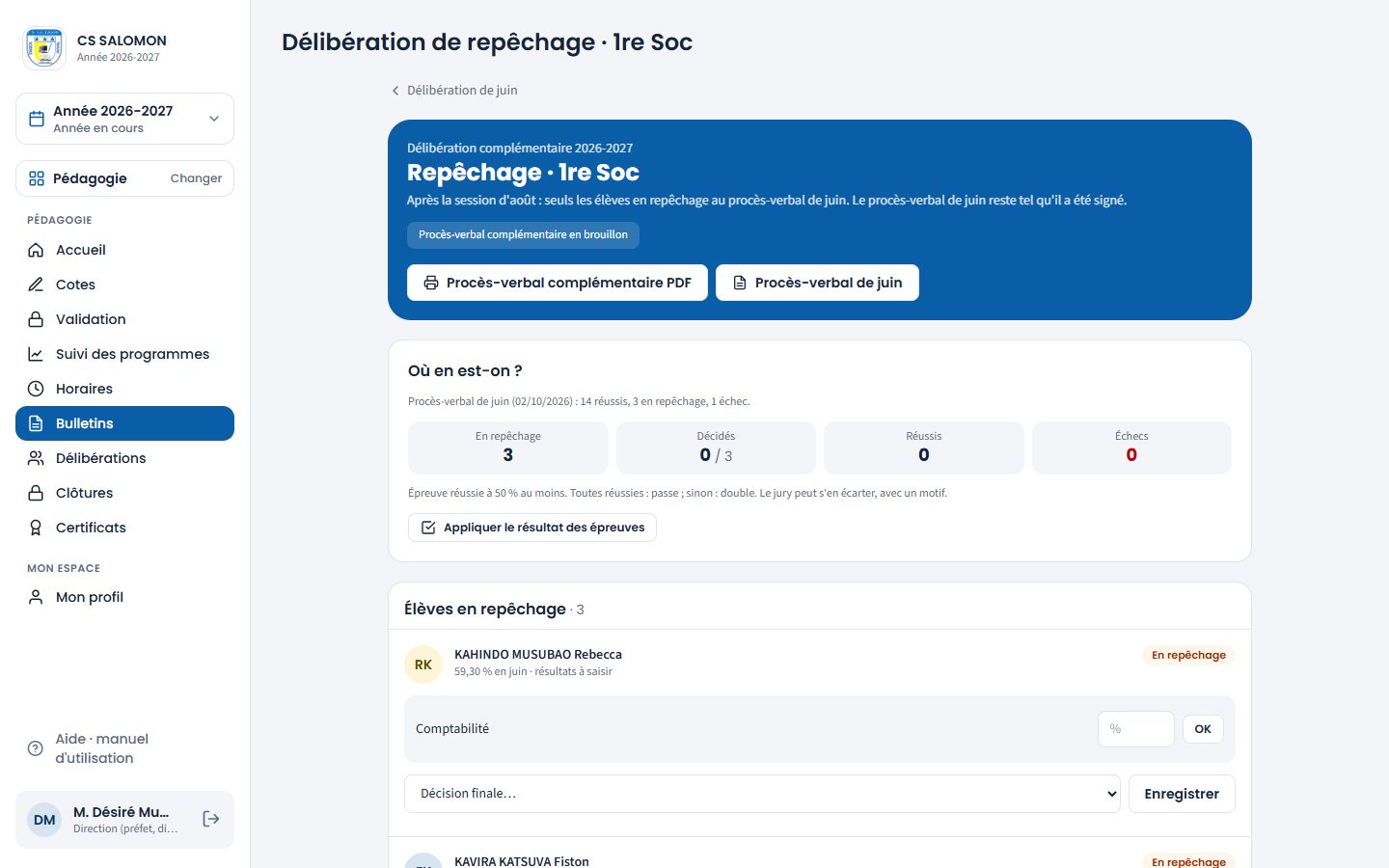Click Enregistrer for Rebecca's decision
1389x868 pixels.
1182,794
